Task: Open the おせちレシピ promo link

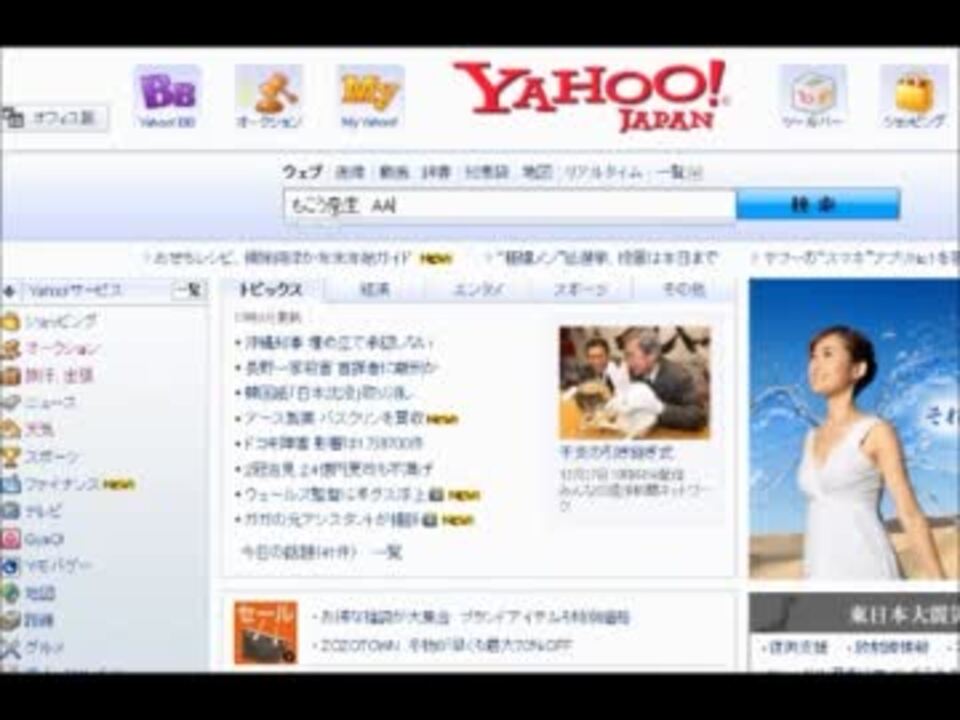Action: pyautogui.click(x=282, y=258)
